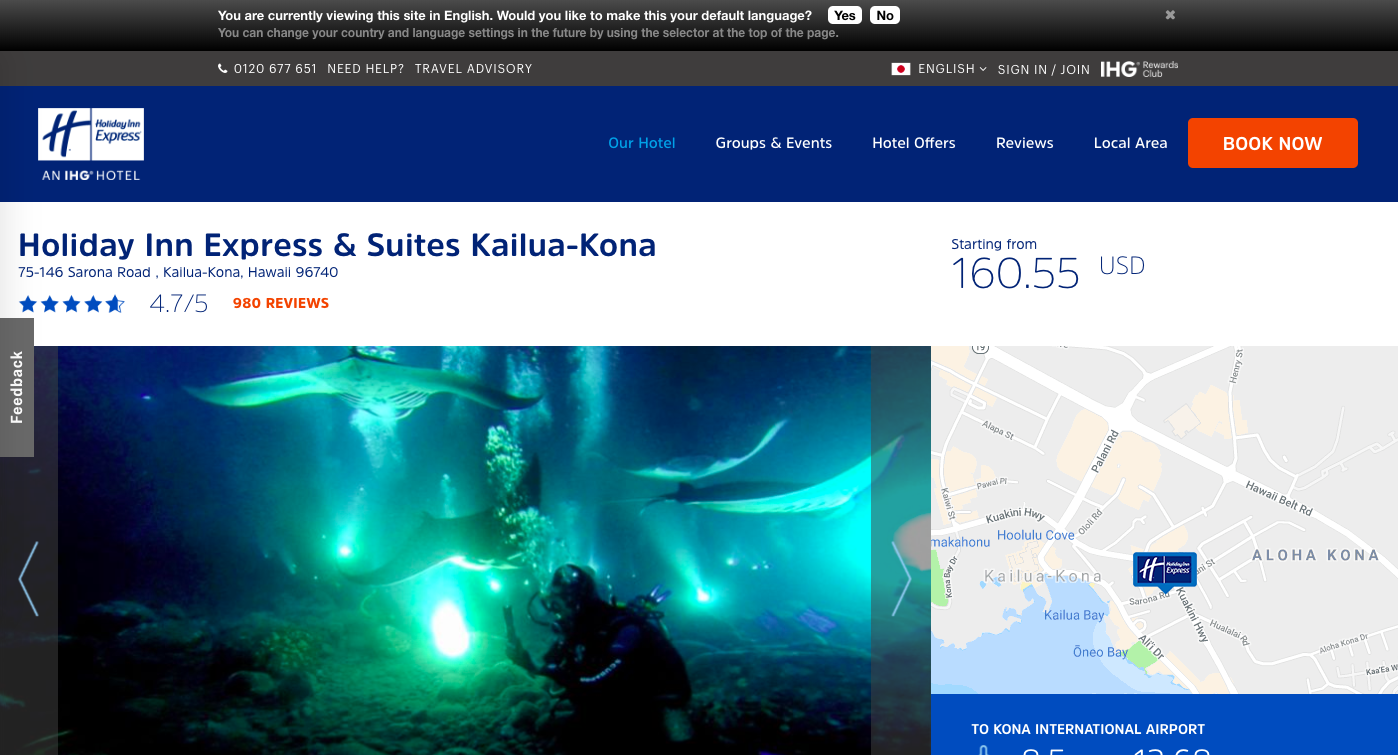Open the Our Hotel menu
This screenshot has width=1398, height=755.
coord(642,143)
